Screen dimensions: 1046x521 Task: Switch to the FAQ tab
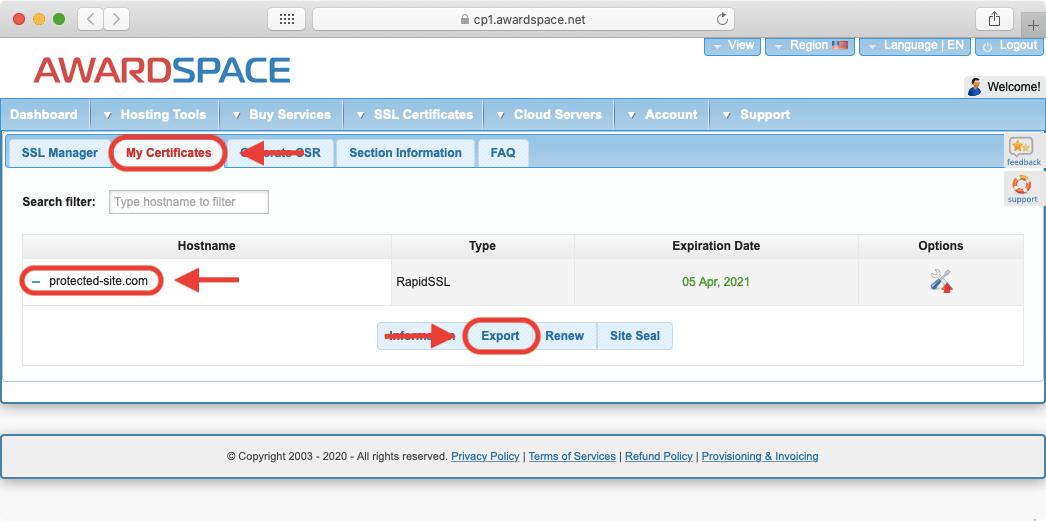(503, 153)
